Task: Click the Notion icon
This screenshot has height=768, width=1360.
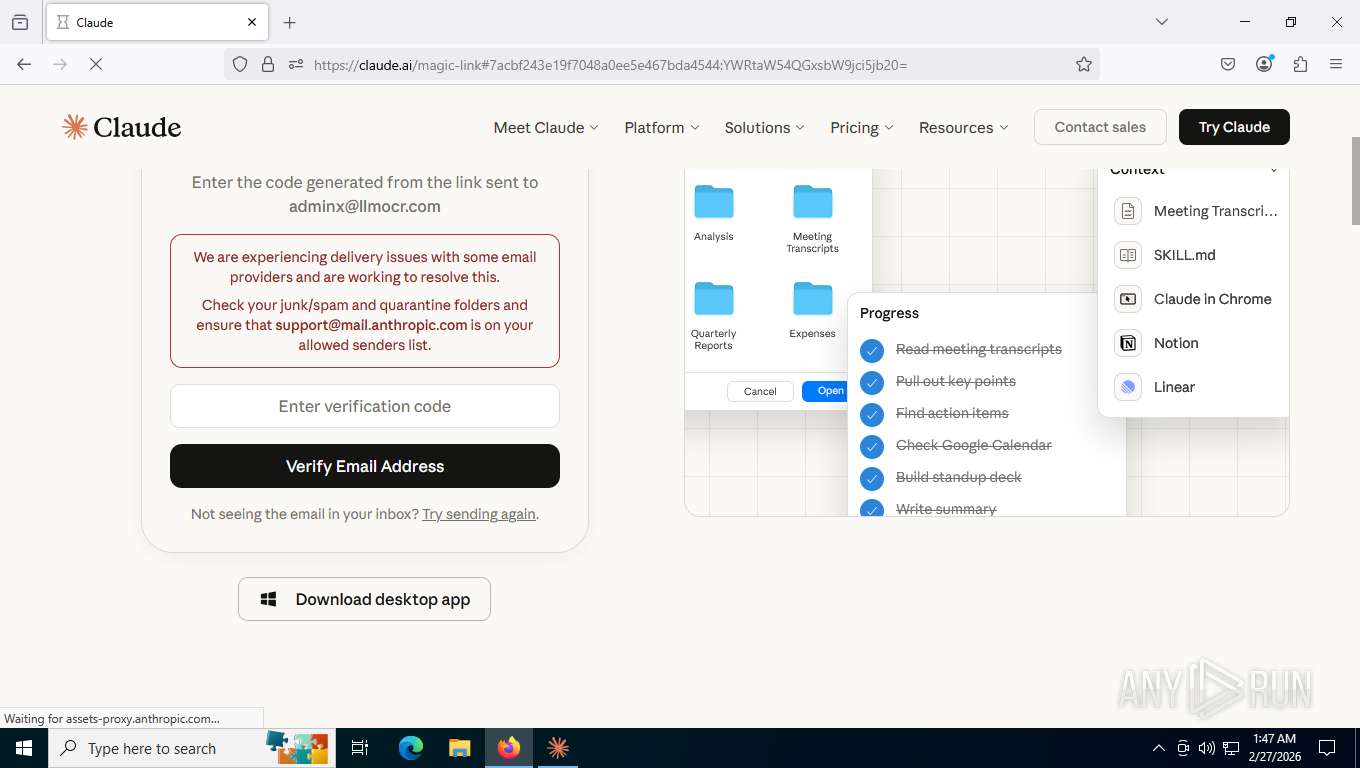Action: [1128, 343]
